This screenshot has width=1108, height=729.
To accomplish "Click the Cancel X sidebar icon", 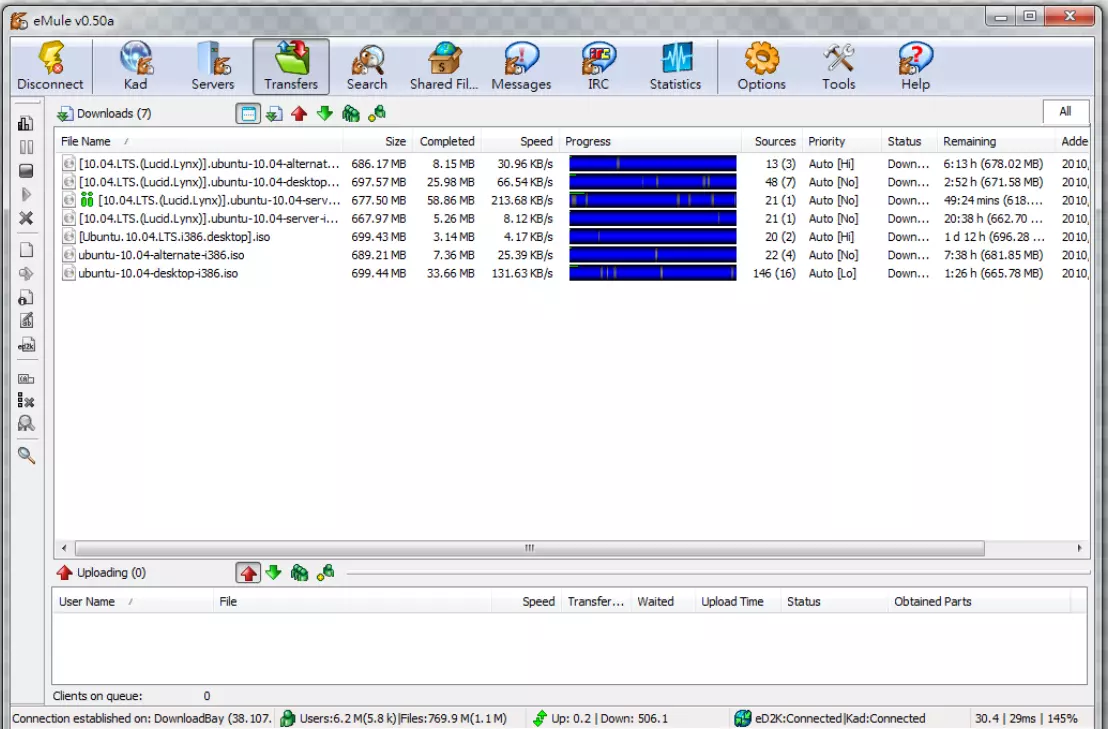I will click(25, 218).
